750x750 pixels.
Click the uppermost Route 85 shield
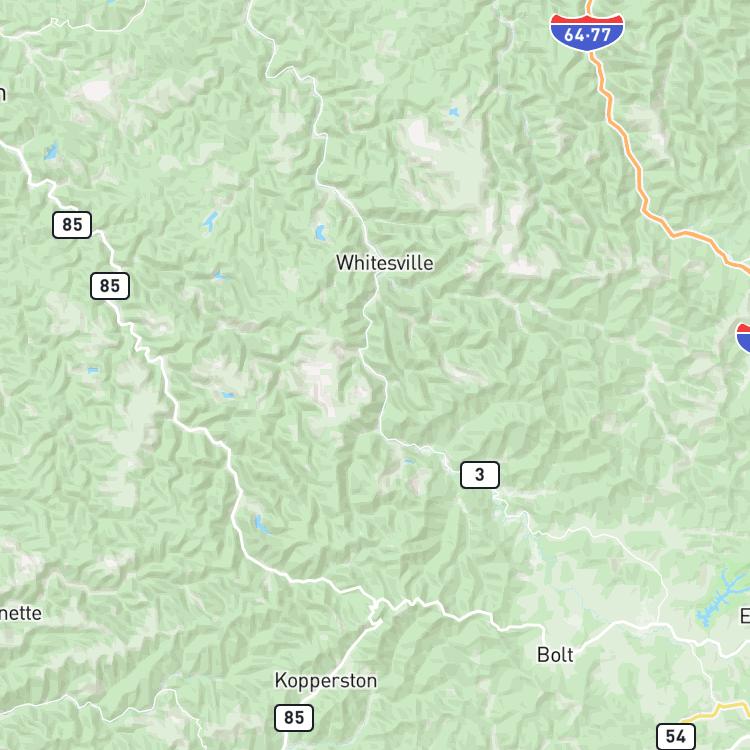pyautogui.click(x=72, y=225)
